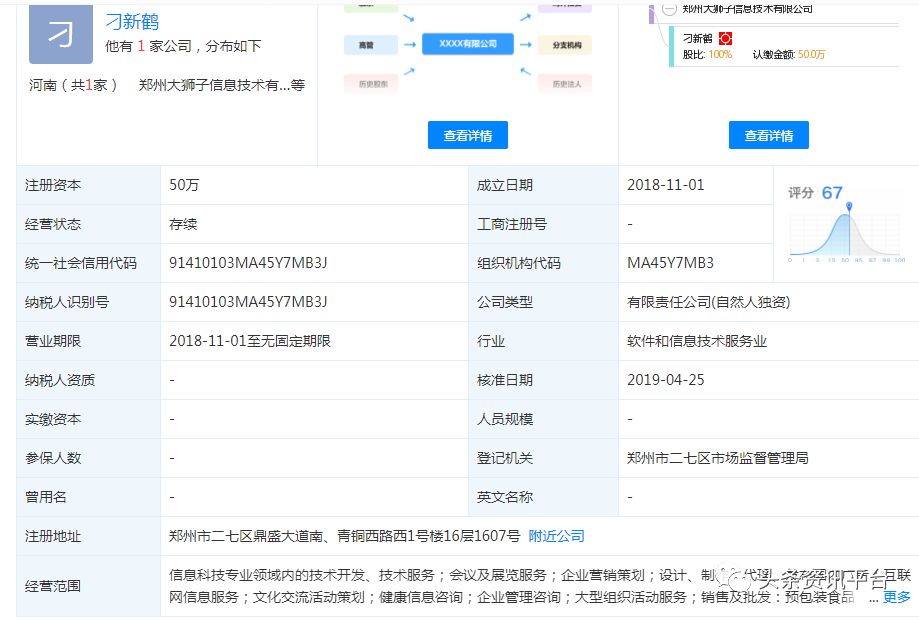Click the 分支机构 node in relationship diagram
The width and height of the screenshot is (919, 620).
[565, 45]
